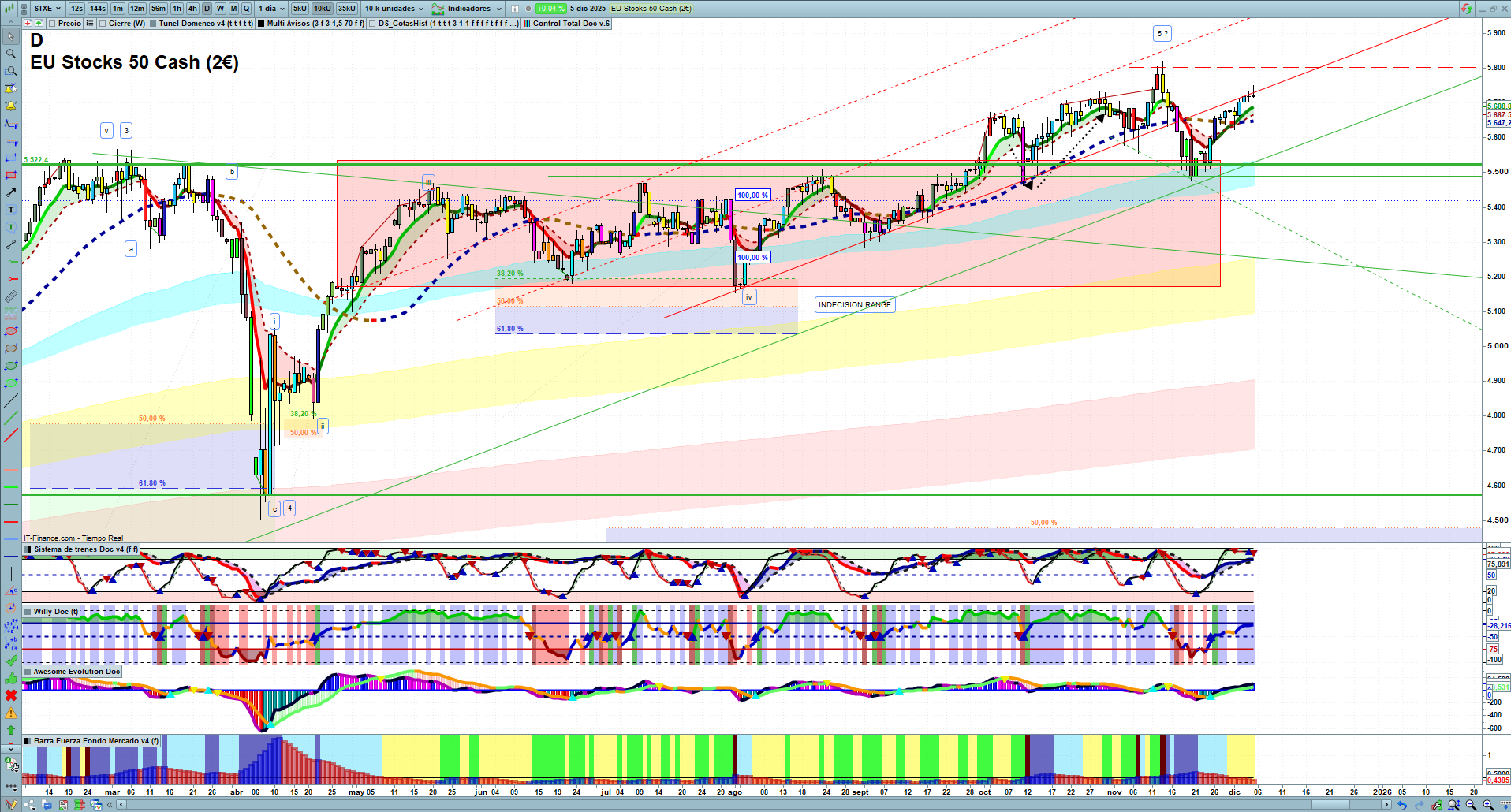Pick the ruler measurement tool
This screenshot has height=812, width=1511.
coord(11,296)
